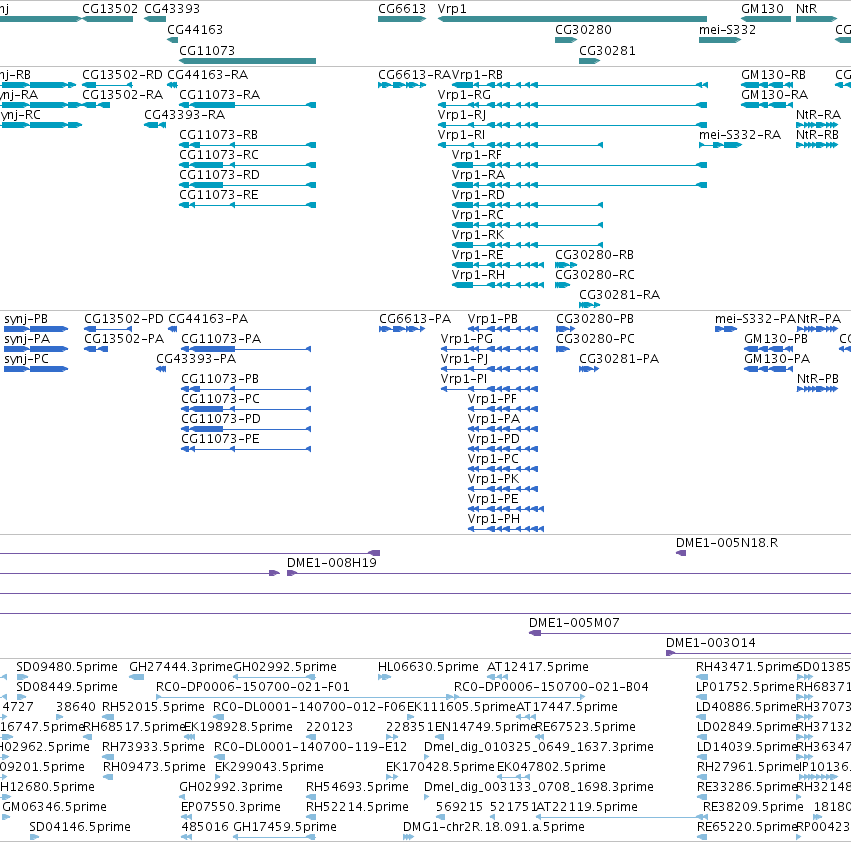851x842 pixels.
Task: Click the CG6613 gene label
Action: click(x=402, y=9)
